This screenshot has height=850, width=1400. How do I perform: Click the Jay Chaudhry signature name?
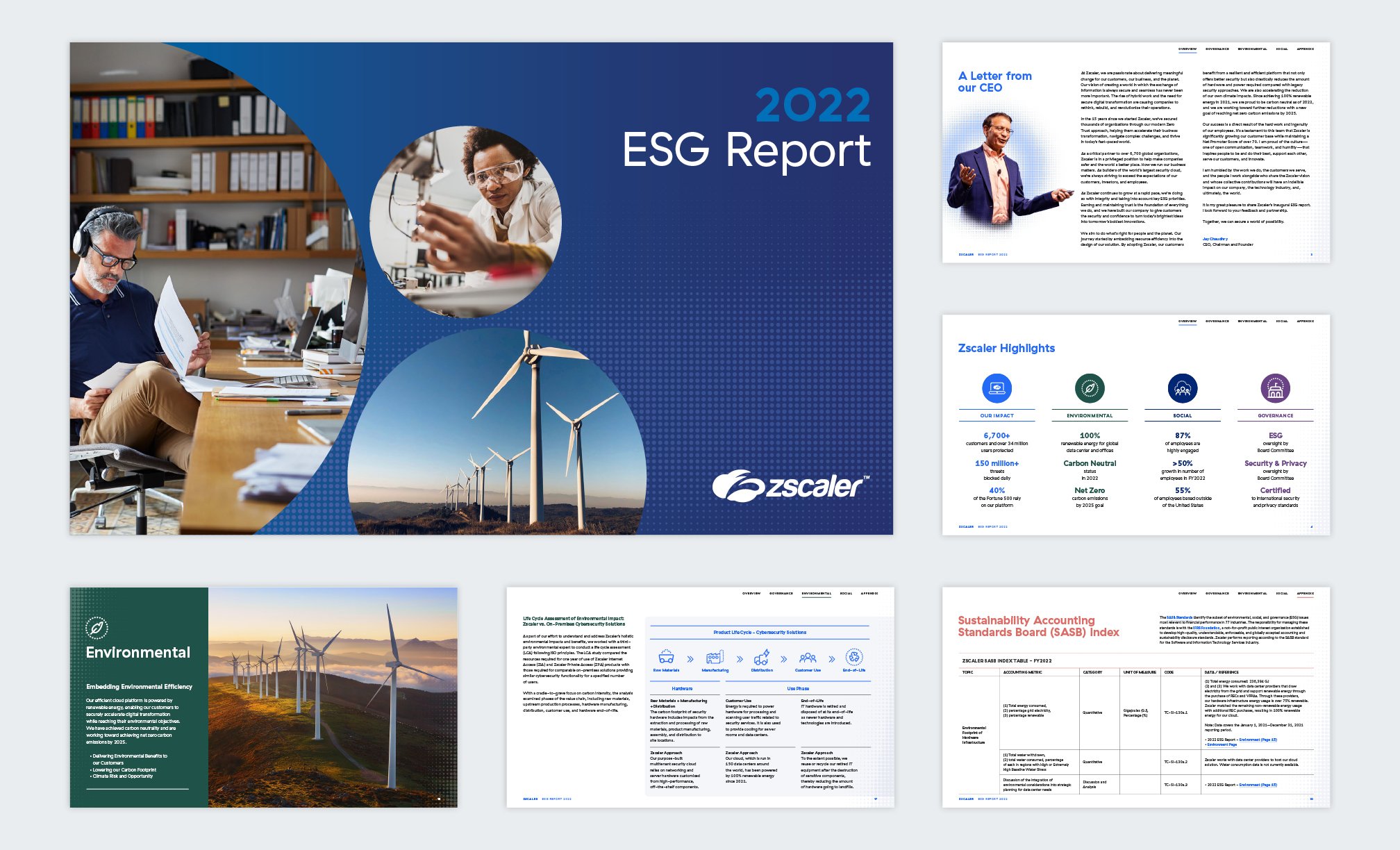click(1215, 239)
